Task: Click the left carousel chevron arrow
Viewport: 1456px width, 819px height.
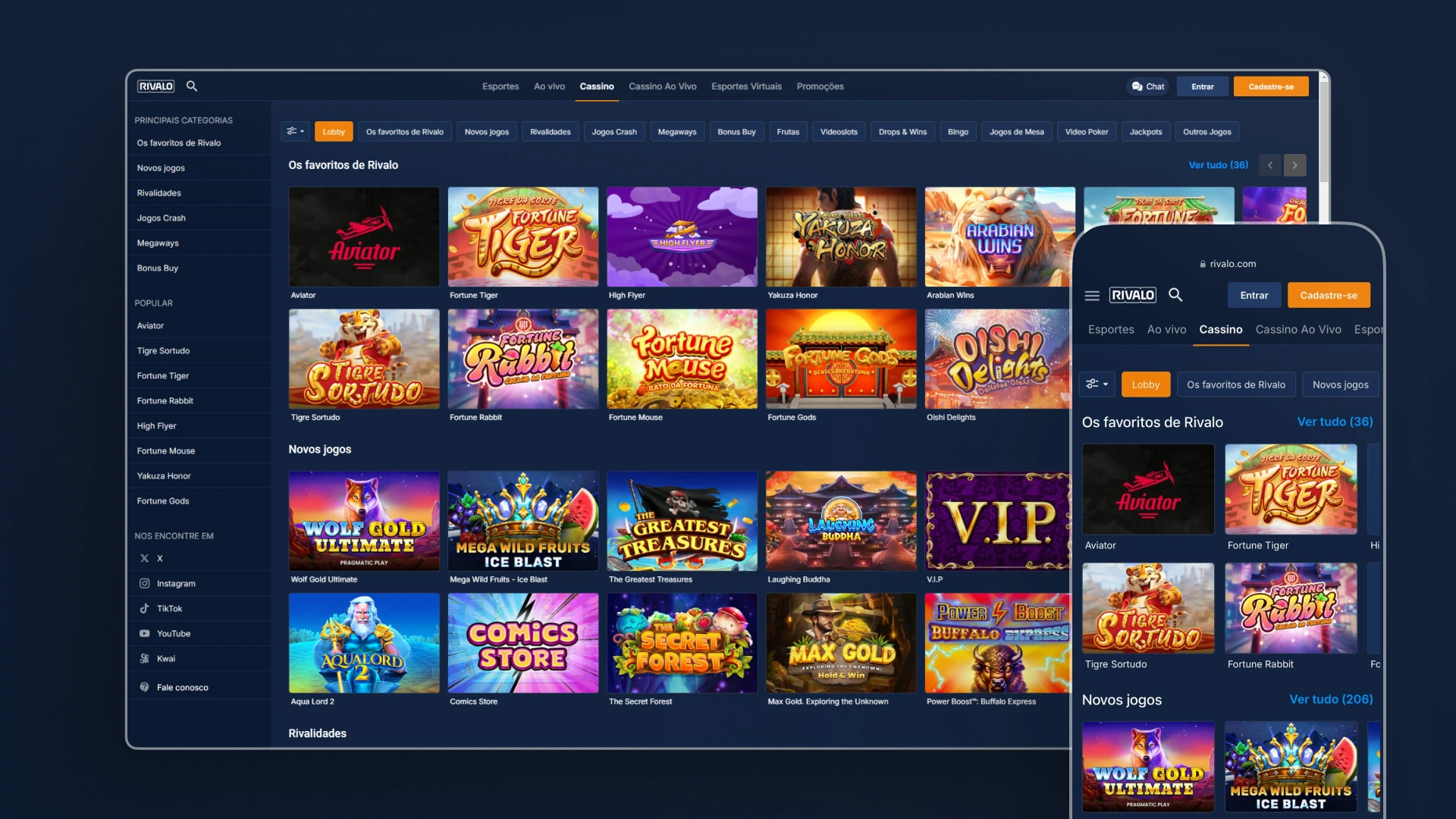Action: [1270, 164]
